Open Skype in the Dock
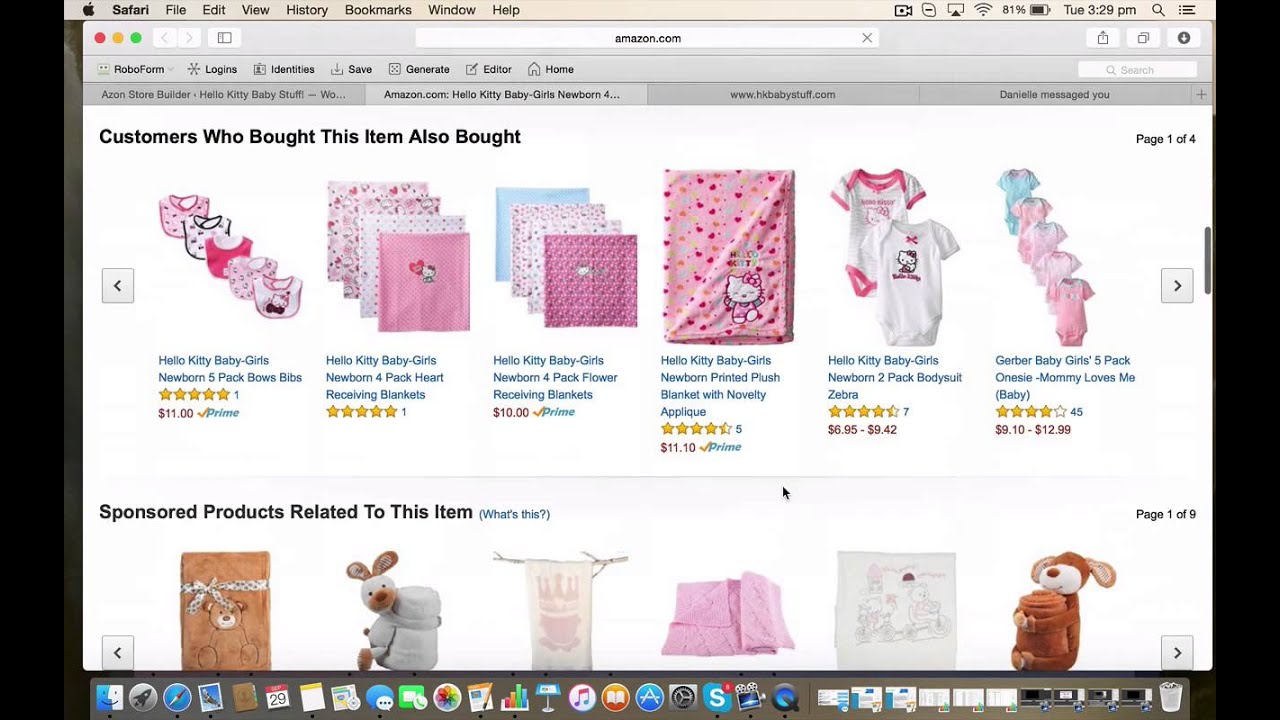 tap(717, 697)
